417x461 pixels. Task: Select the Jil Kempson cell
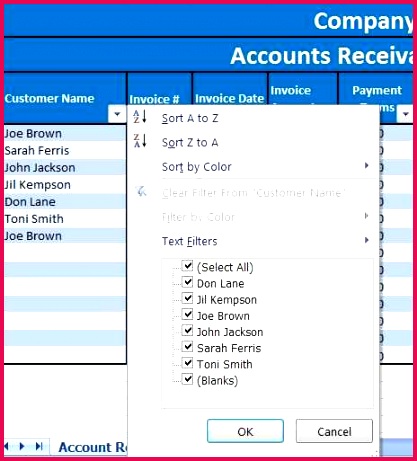pyautogui.click(x=65, y=184)
